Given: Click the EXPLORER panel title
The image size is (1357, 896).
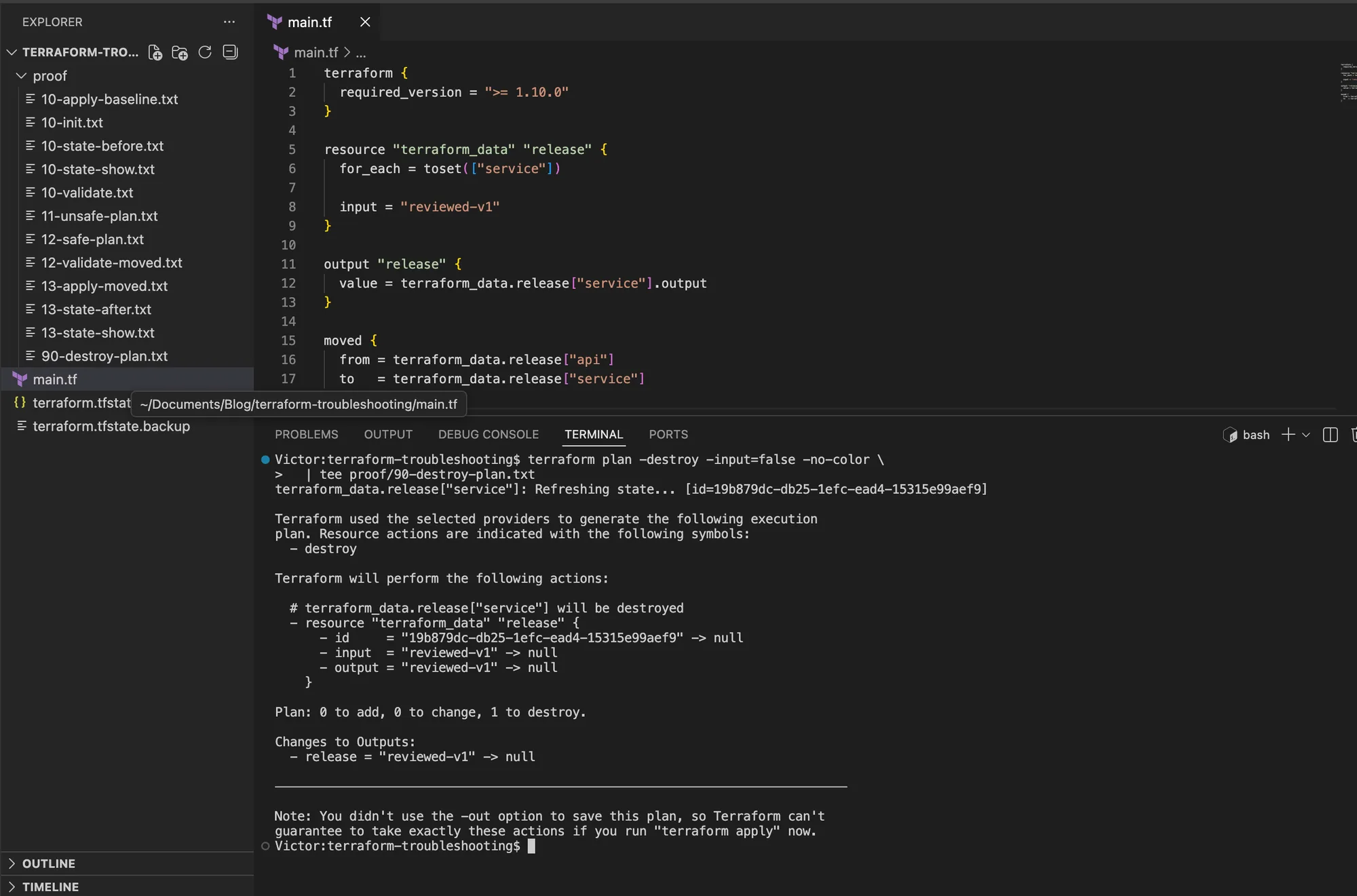Looking at the screenshot, I should point(52,22).
